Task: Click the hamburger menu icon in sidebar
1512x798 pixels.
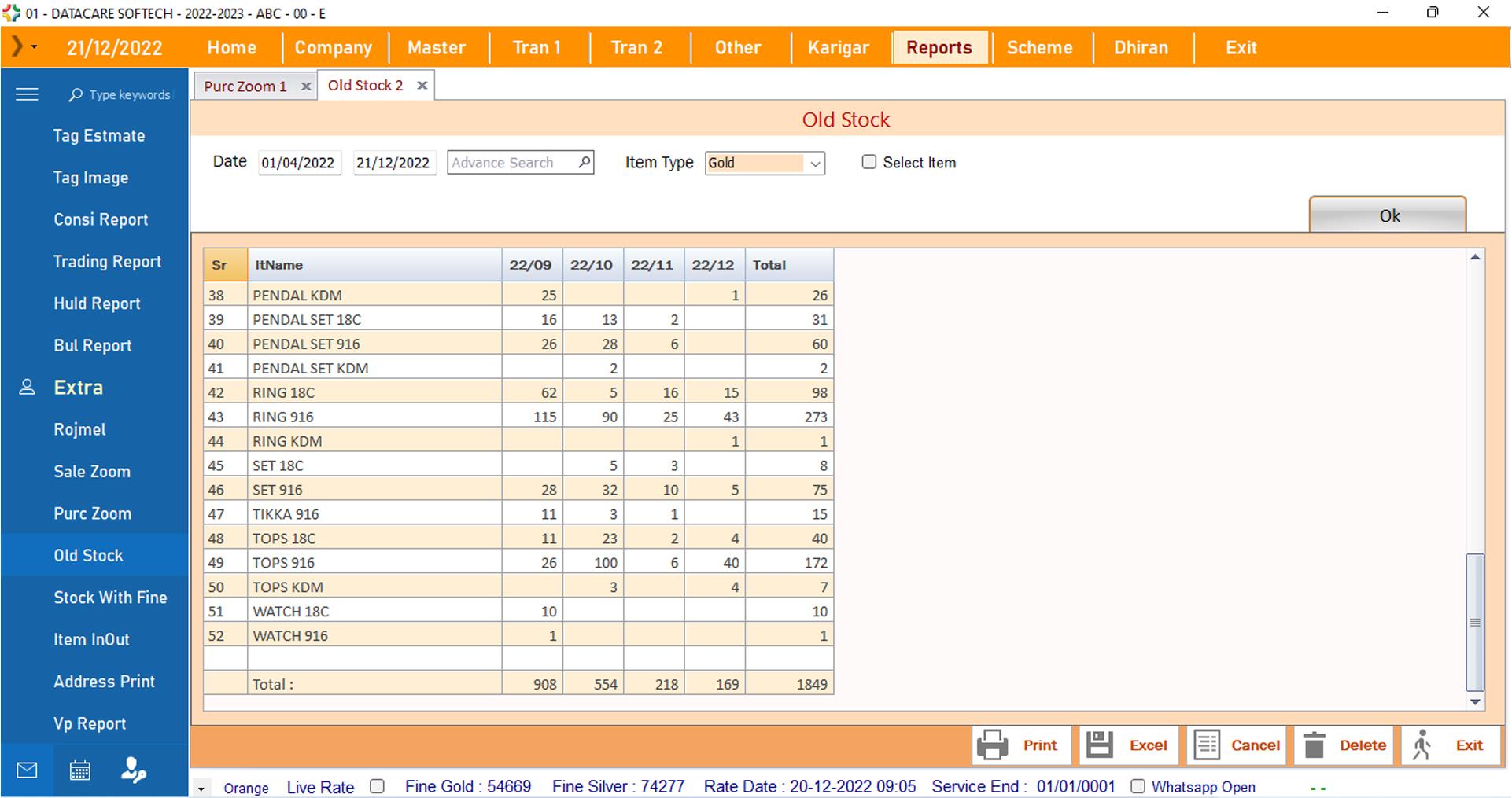Action: (x=27, y=94)
